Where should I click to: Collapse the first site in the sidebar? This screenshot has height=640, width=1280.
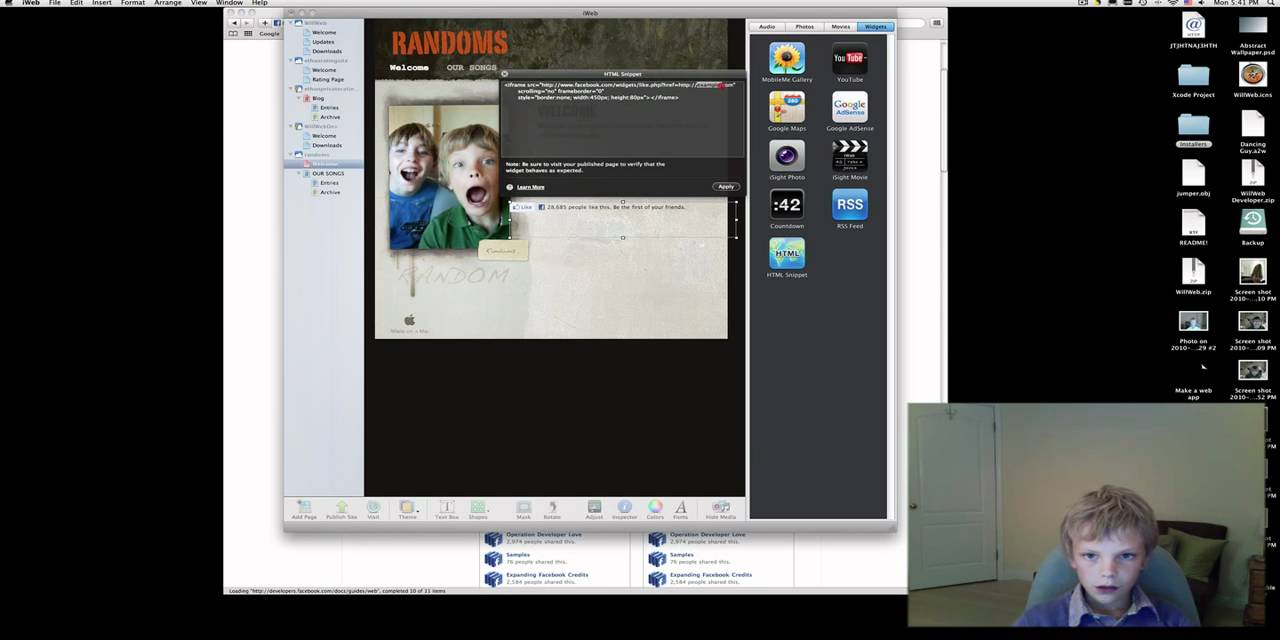click(291, 22)
